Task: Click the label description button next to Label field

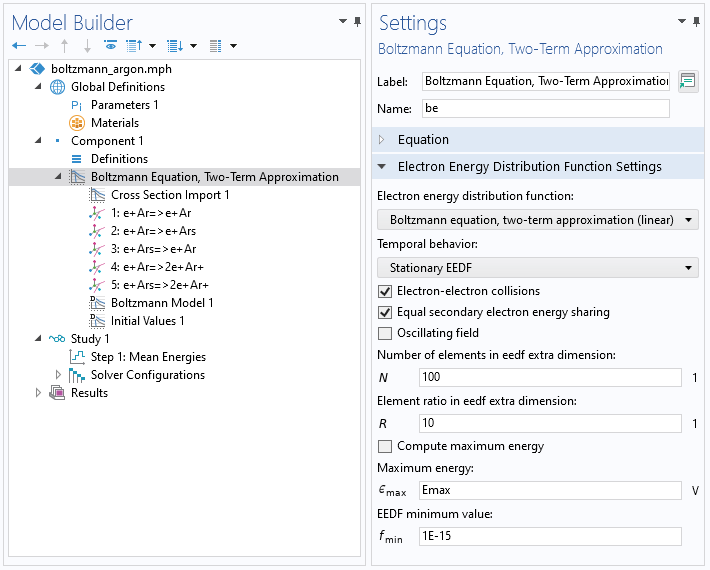Action: click(688, 81)
